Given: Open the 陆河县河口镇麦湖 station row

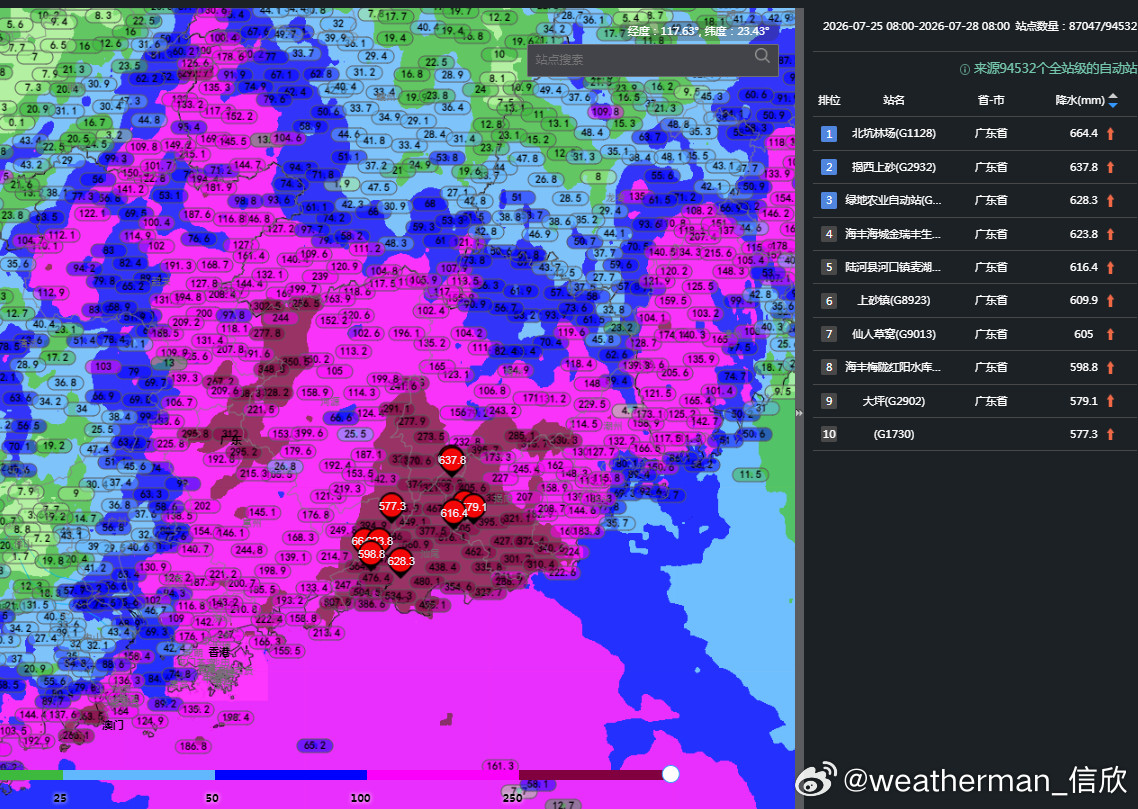Looking at the screenshot, I should coord(975,267).
